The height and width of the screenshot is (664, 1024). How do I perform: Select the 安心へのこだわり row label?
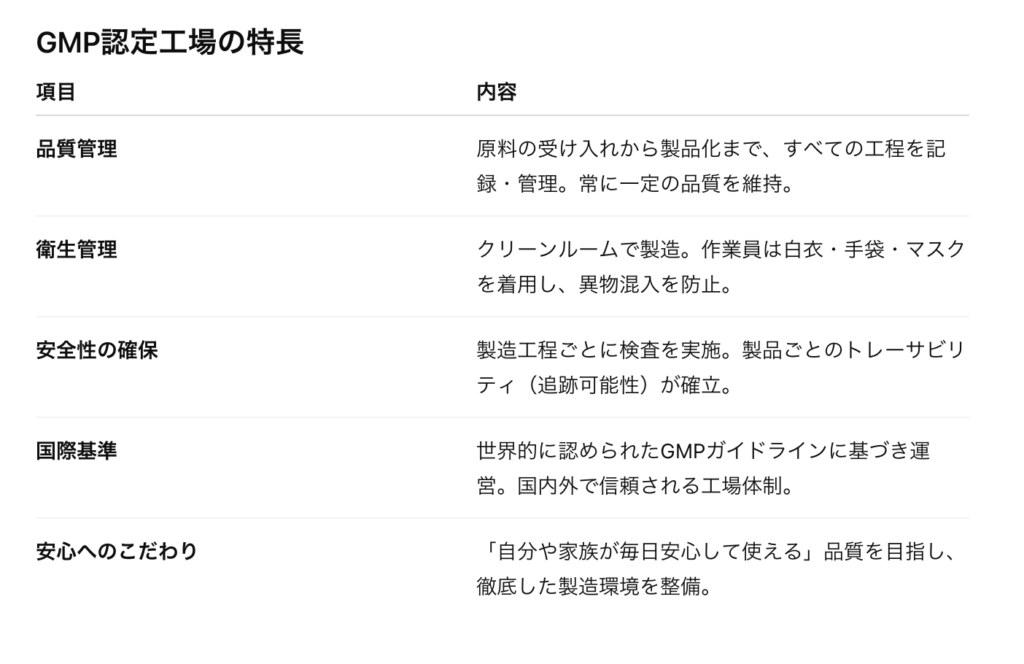117,552
